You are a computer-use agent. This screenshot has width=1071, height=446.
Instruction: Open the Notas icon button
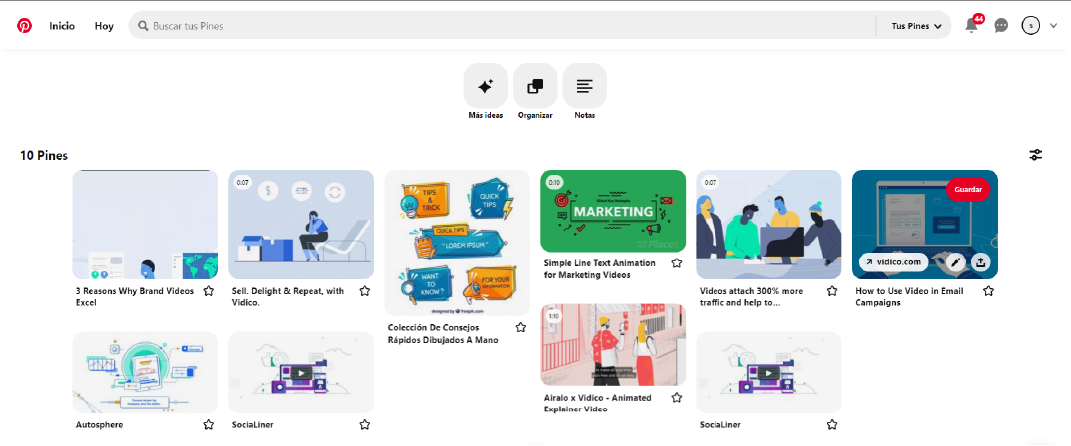[585, 85]
